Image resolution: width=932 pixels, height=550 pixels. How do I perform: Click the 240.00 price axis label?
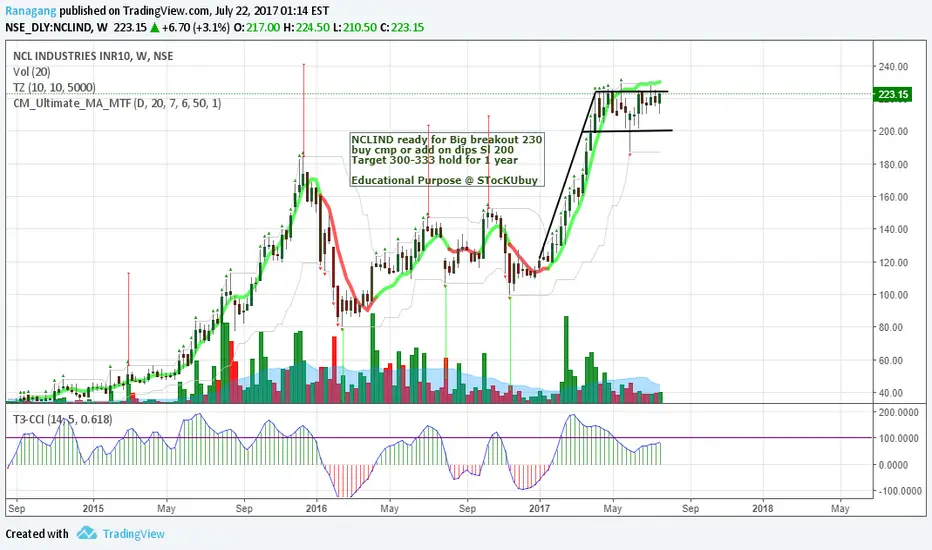coord(893,67)
